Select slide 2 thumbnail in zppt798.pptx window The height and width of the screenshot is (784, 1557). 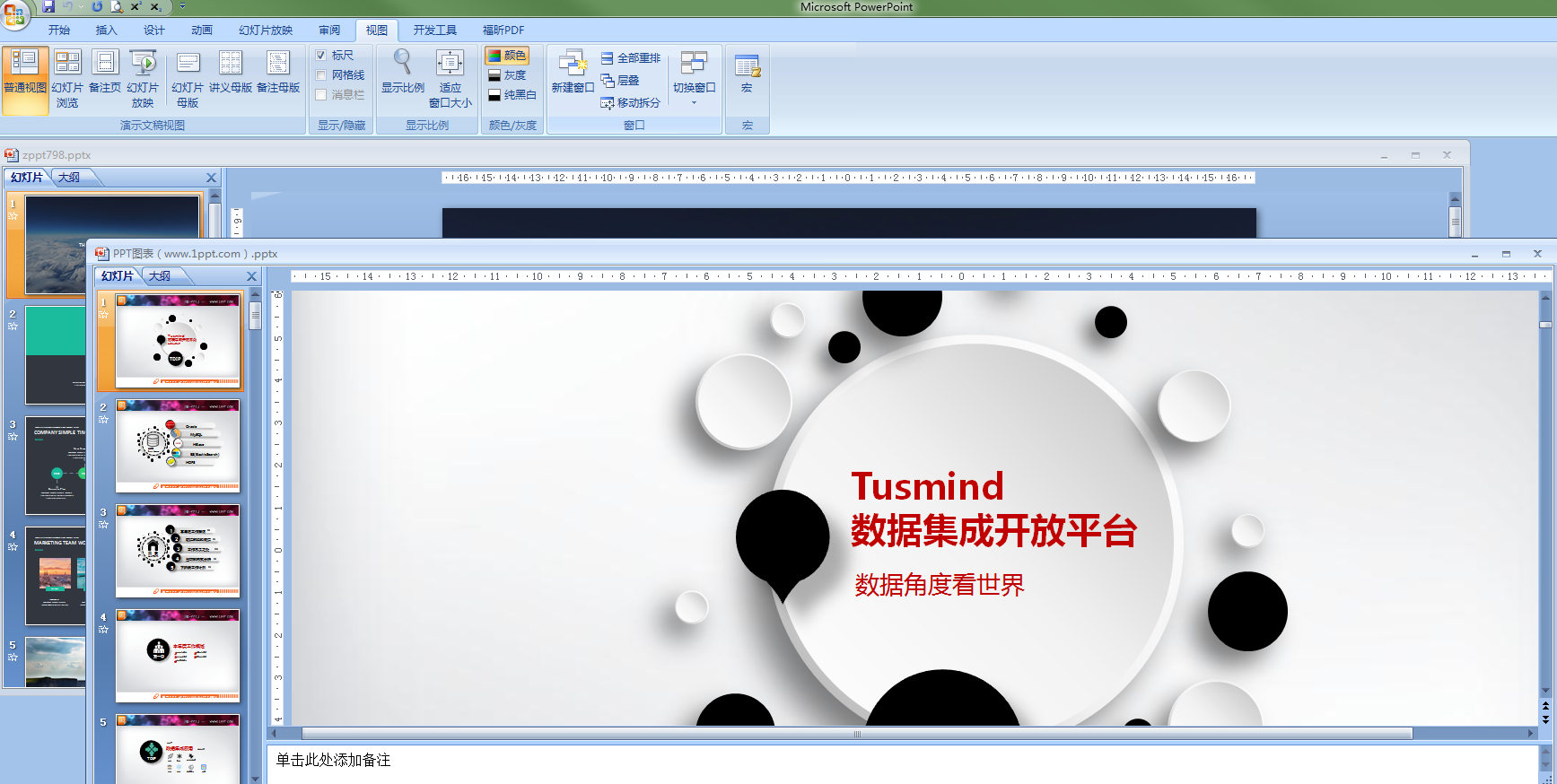(x=56, y=355)
